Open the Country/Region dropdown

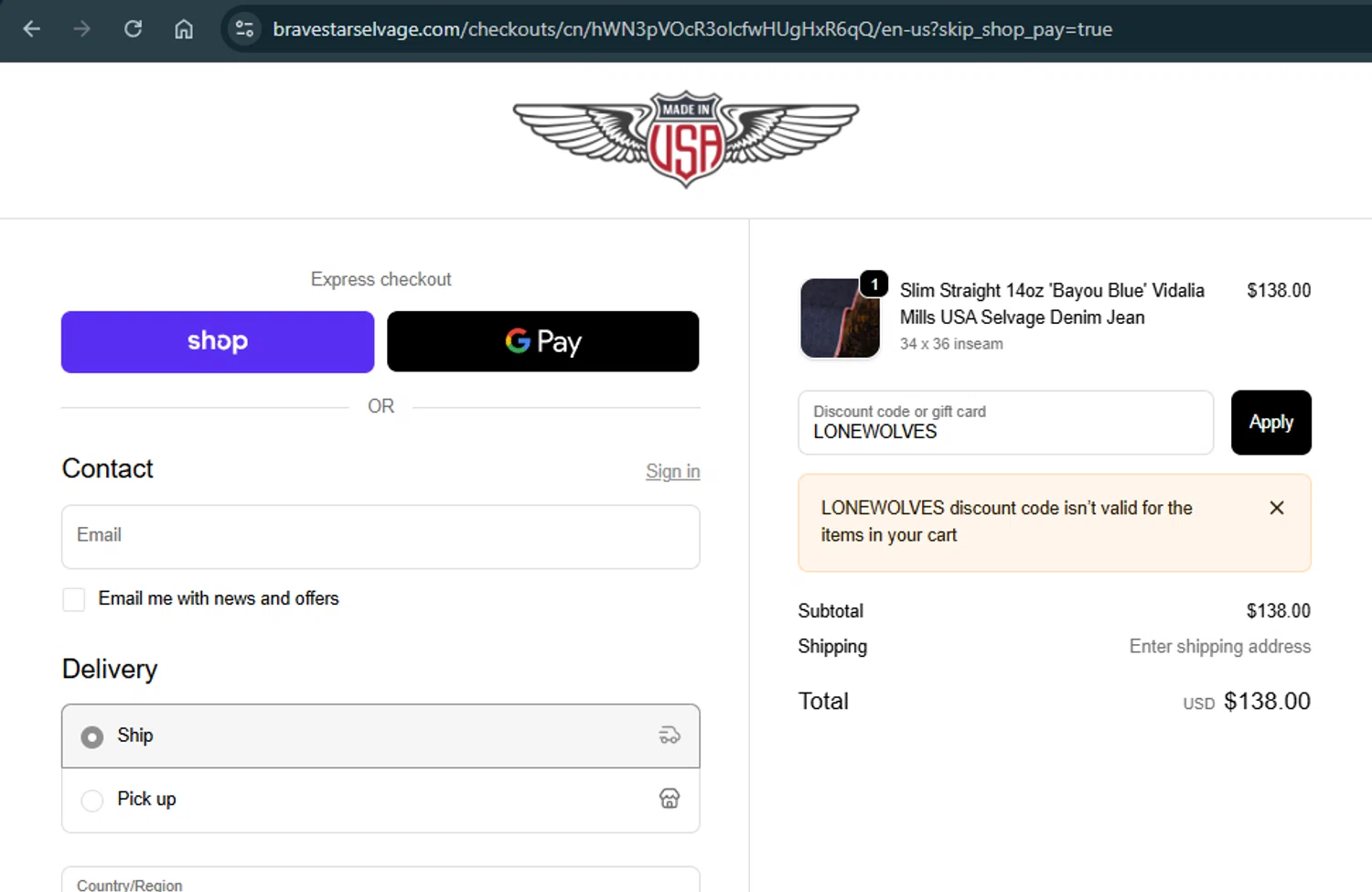point(381,880)
